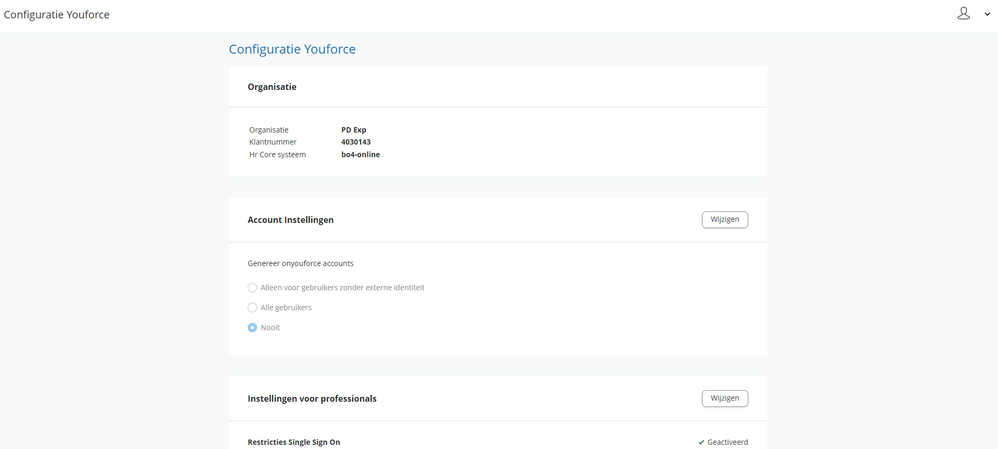Screen dimensions: 998x449
Task: Expand the account dropdown chevron
Action: (987, 15)
